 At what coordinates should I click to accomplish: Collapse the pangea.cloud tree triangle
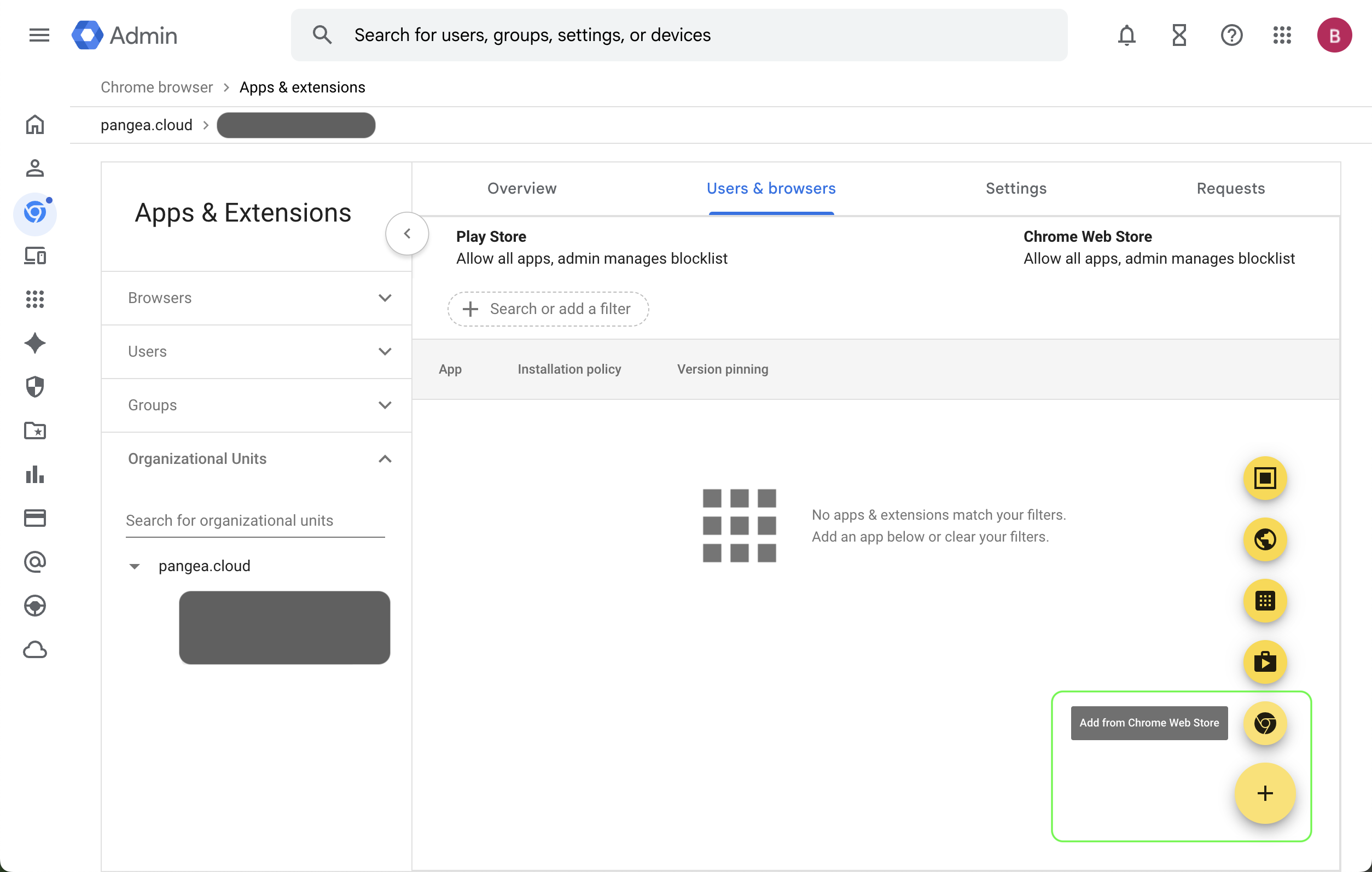[135, 566]
